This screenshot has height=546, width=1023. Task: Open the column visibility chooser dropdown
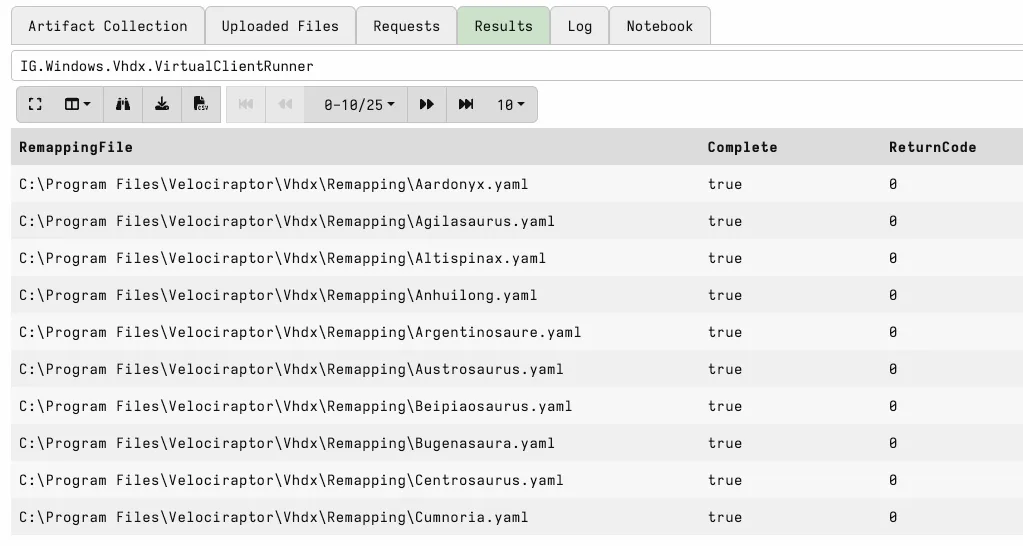click(77, 105)
